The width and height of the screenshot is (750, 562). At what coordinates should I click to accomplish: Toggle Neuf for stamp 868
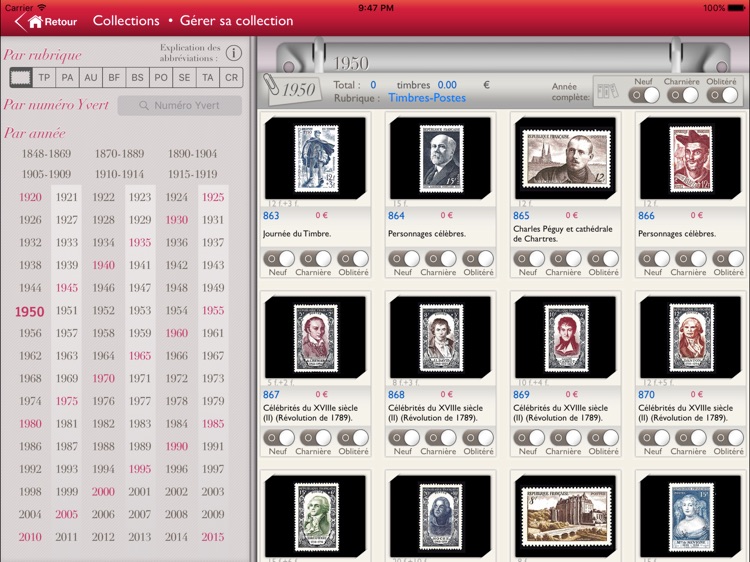(x=405, y=438)
